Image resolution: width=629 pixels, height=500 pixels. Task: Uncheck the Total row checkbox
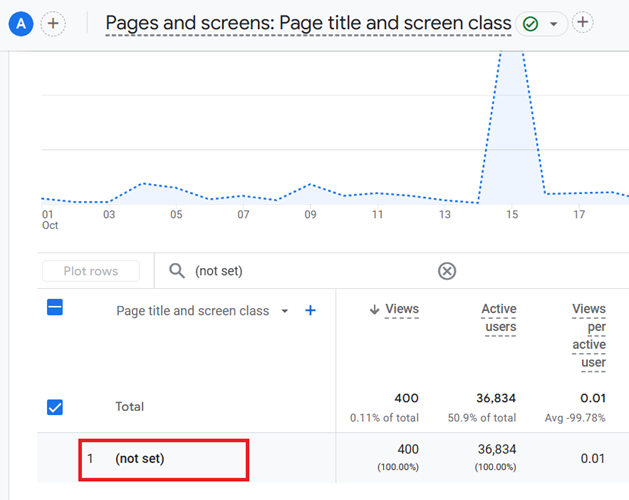point(55,406)
